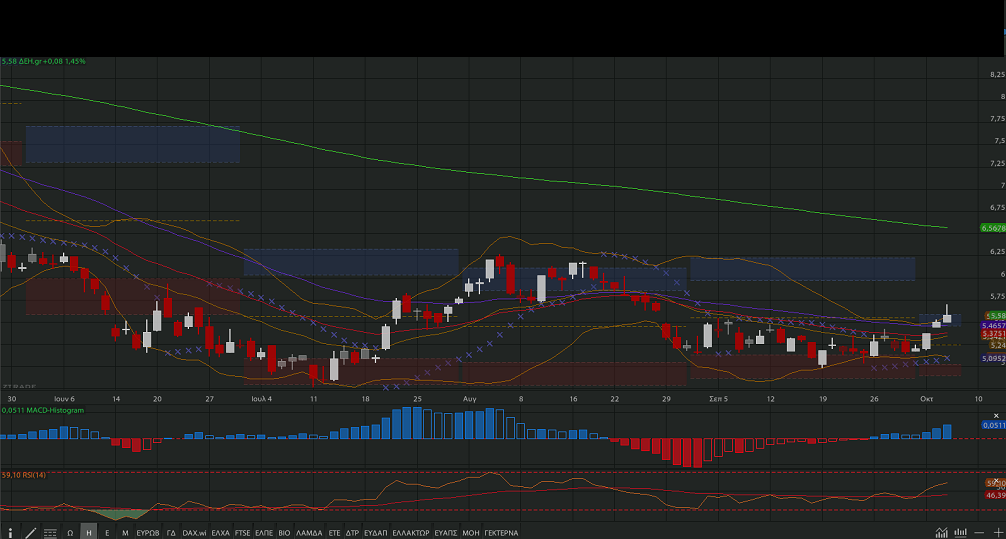Open the ΓΕΚΤΕΡΝΑ symbol tab
1006x539 pixels.
tap(501, 533)
